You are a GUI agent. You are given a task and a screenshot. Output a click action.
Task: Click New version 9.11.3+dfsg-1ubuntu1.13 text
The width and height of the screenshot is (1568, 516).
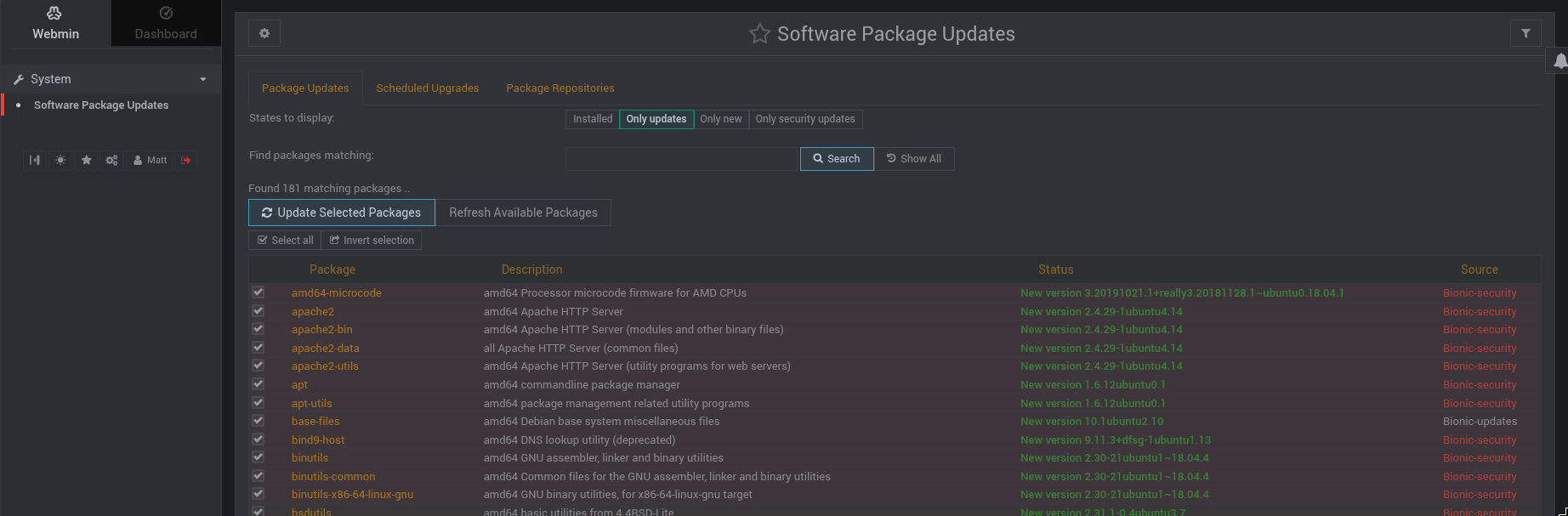[x=1116, y=440]
